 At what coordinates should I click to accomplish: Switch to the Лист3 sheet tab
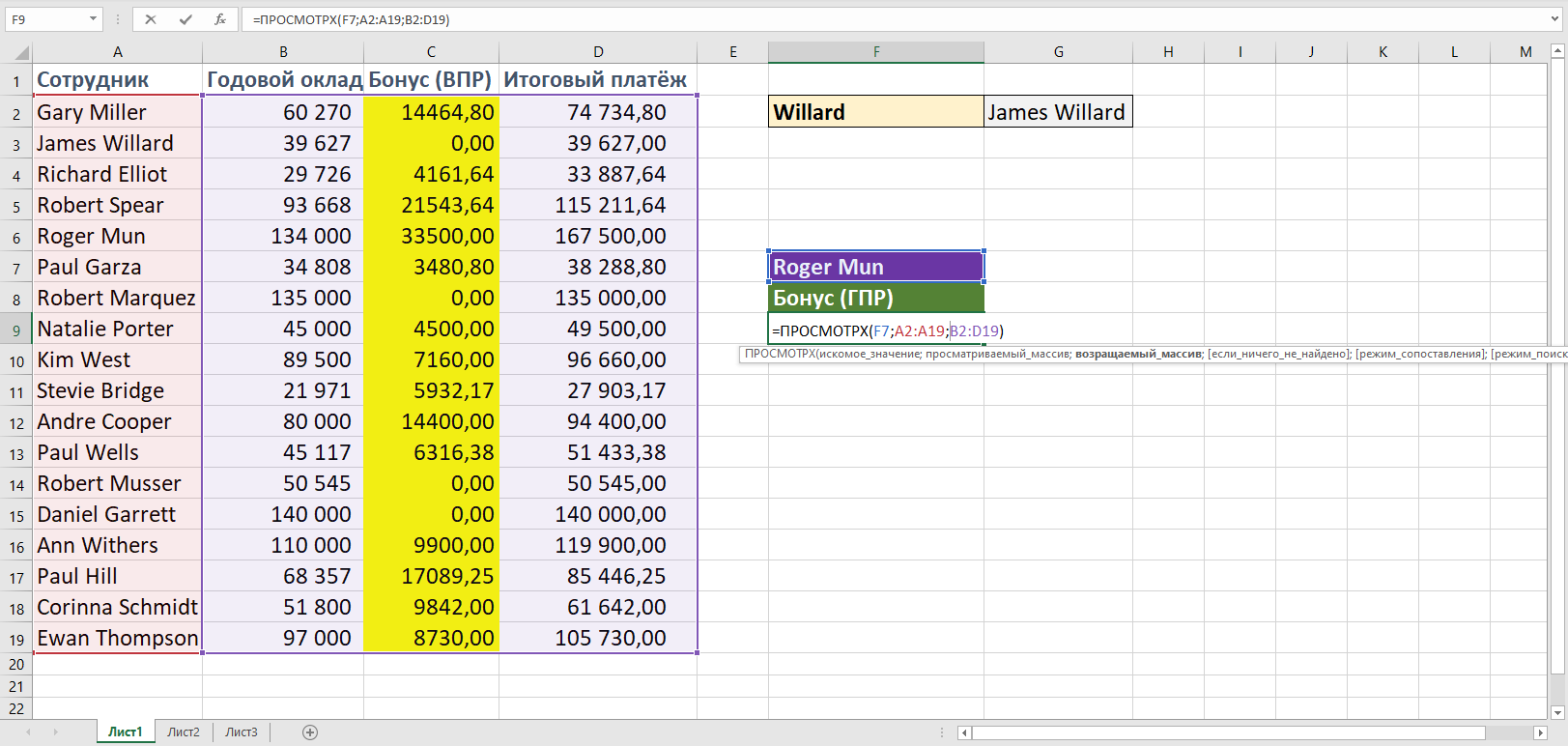tap(242, 732)
